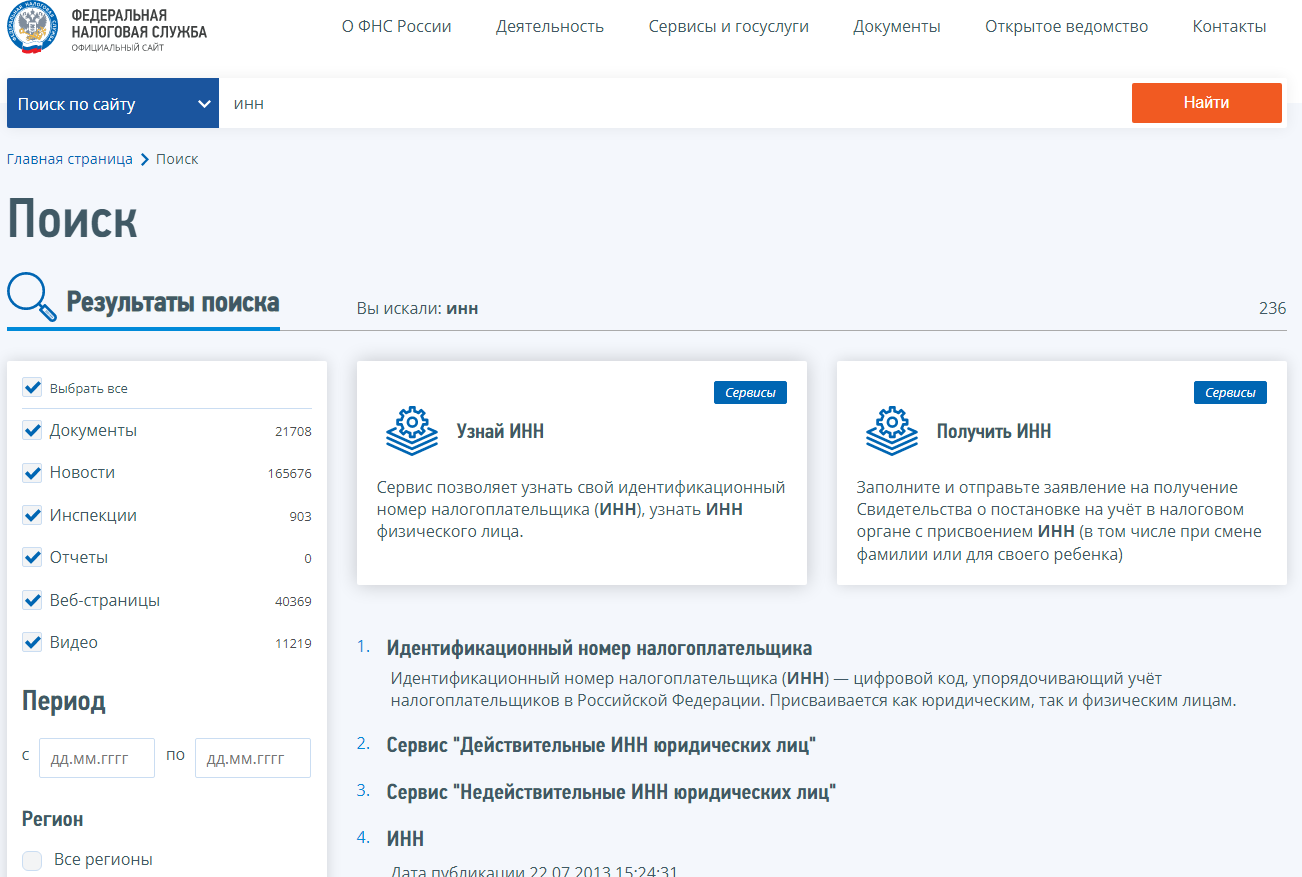Uncheck the Выбрать все checkbox

[x=32, y=388]
